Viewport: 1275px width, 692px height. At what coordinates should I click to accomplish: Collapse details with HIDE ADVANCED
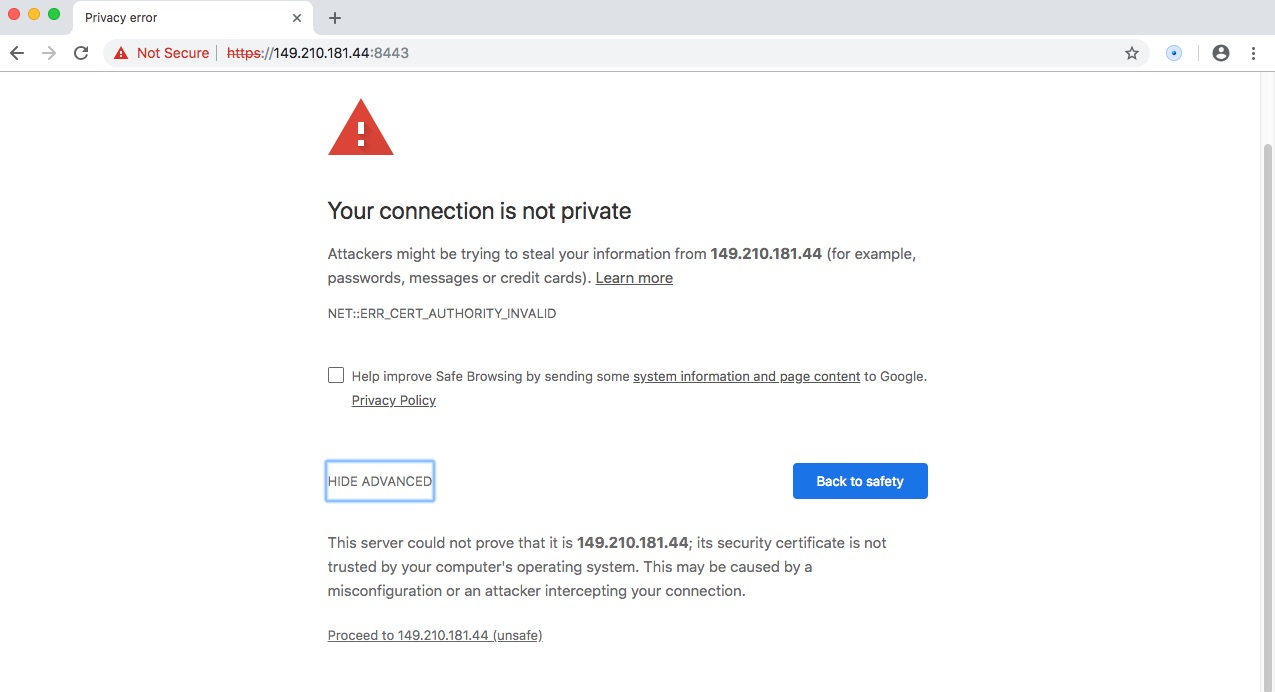click(x=380, y=481)
